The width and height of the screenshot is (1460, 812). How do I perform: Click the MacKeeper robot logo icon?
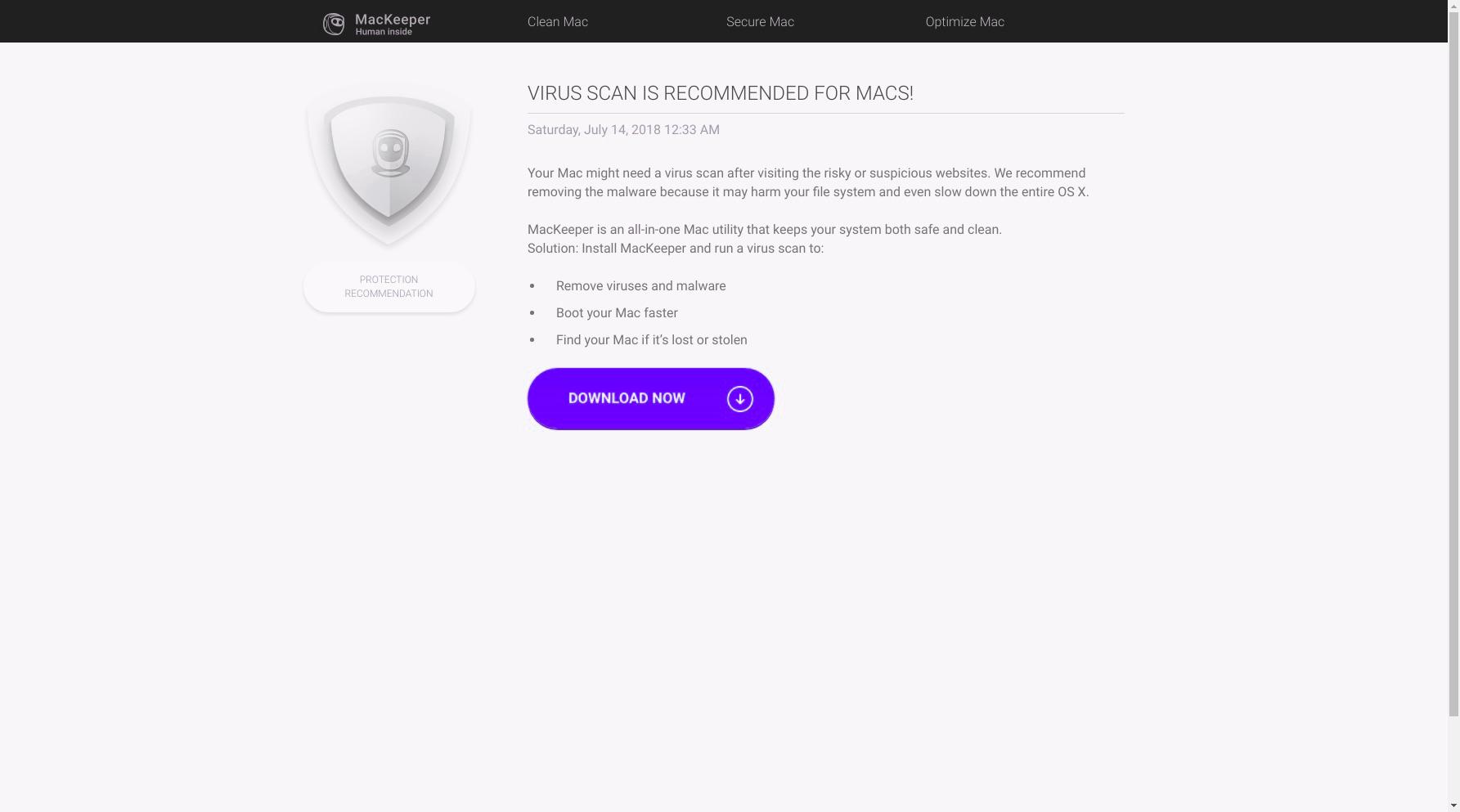pyautogui.click(x=334, y=24)
